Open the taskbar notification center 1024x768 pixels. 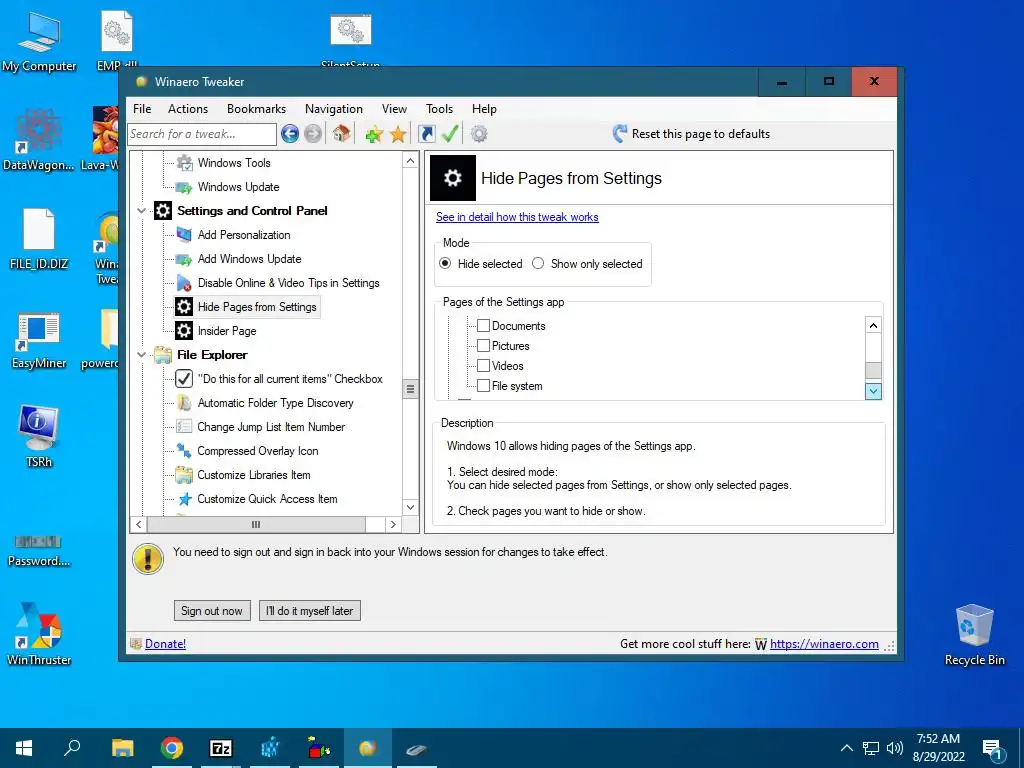click(993, 748)
